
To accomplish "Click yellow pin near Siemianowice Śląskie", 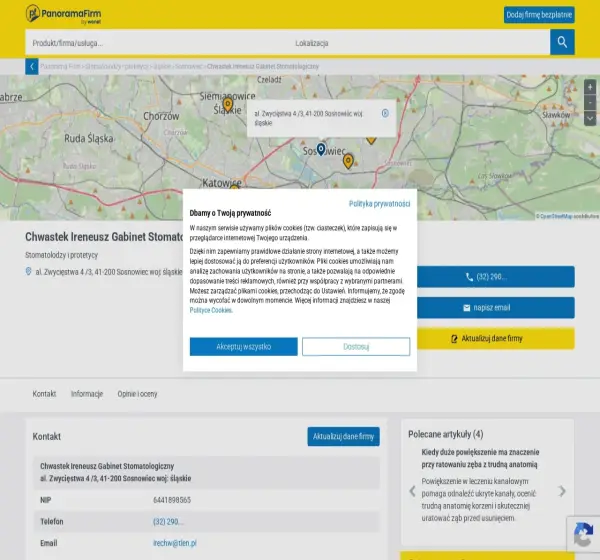I will point(228,104).
